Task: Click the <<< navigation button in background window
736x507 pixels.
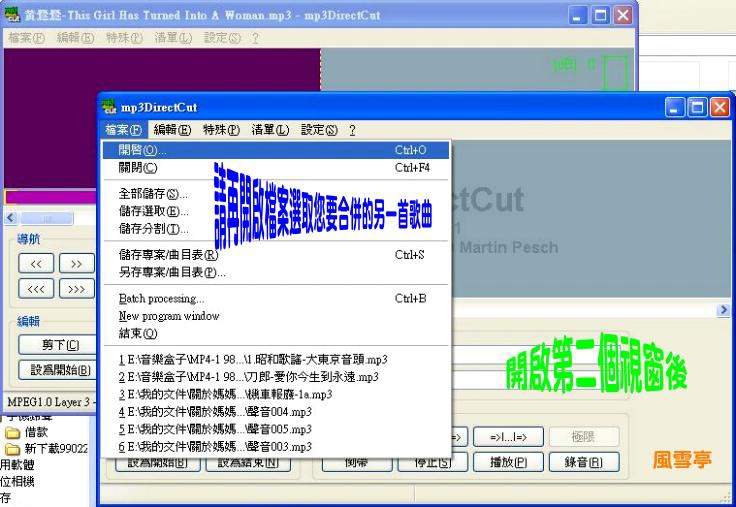Action: point(36,289)
